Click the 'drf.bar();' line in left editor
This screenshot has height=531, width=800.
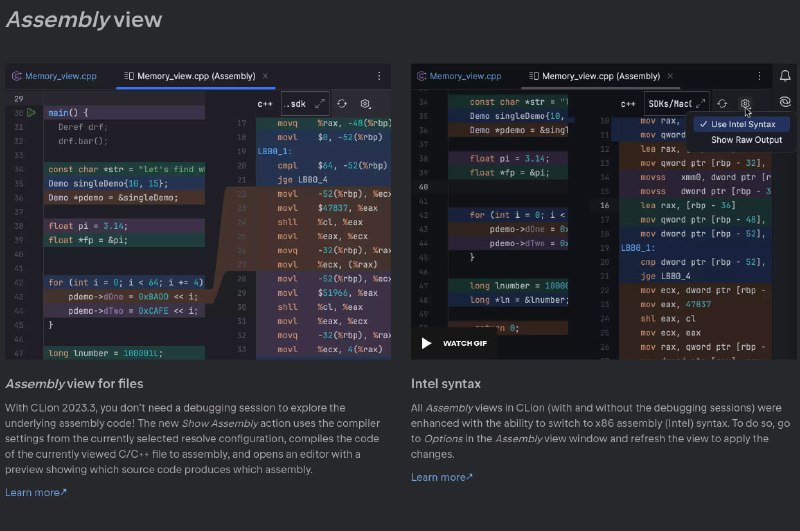83,141
